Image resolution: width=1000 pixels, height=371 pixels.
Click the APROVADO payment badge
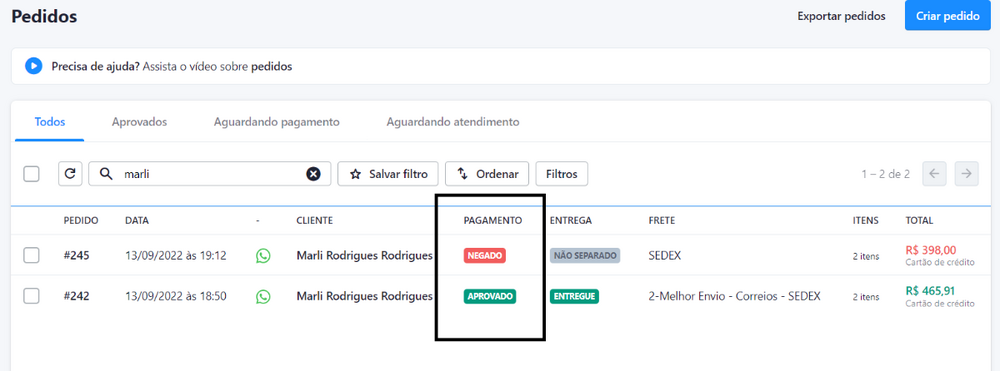pos(490,296)
